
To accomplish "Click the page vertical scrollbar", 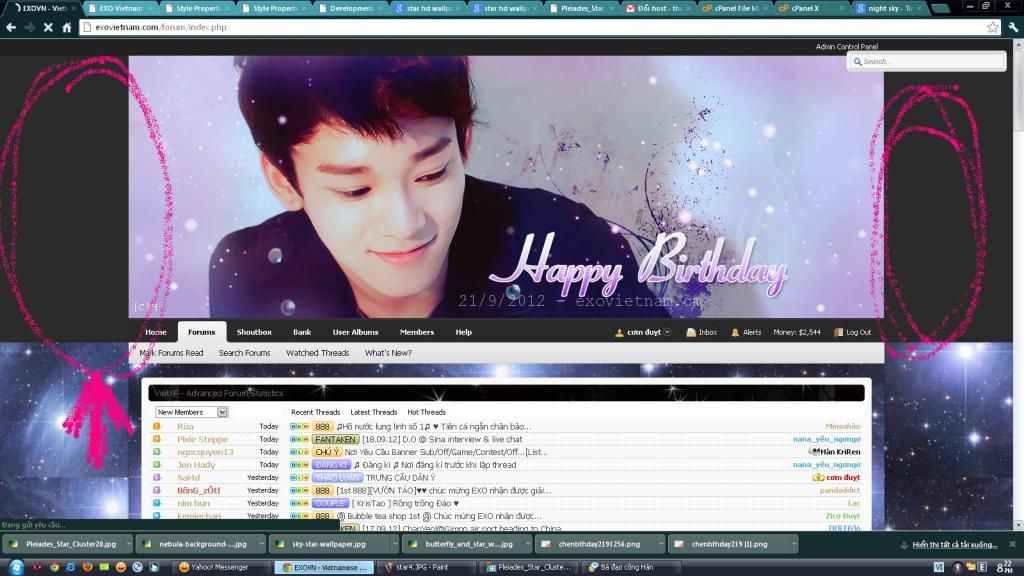I will click(1018, 284).
